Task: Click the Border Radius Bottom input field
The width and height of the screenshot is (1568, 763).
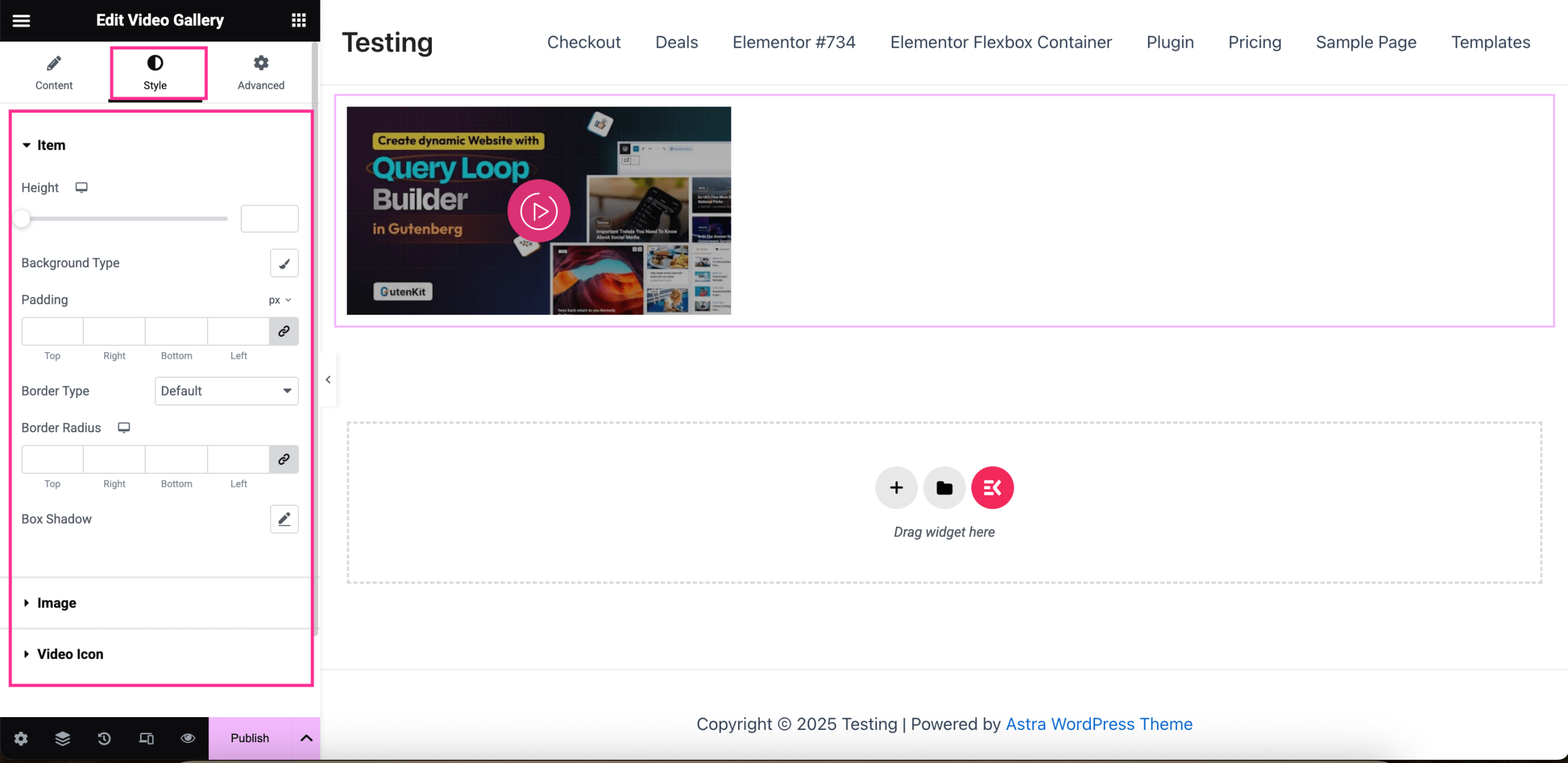Action: [x=176, y=459]
